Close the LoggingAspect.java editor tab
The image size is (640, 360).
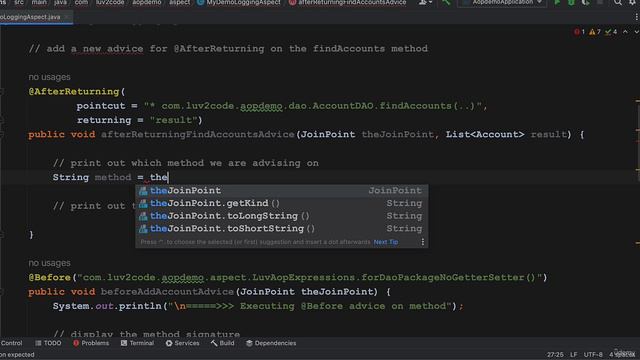pyautogui.click(x=67, y=17)
